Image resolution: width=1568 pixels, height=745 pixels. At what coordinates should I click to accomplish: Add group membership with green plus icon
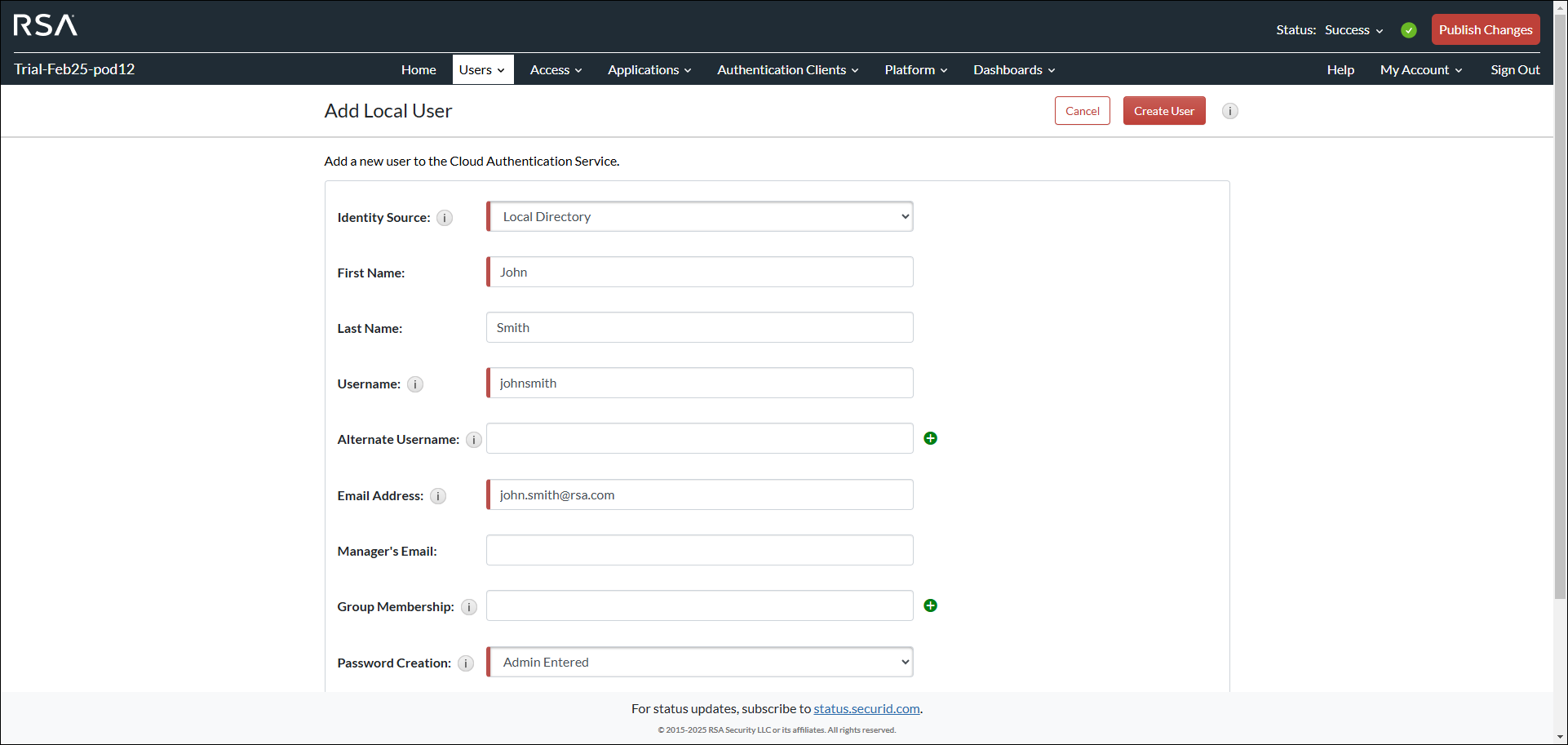[x=930, y=605]
